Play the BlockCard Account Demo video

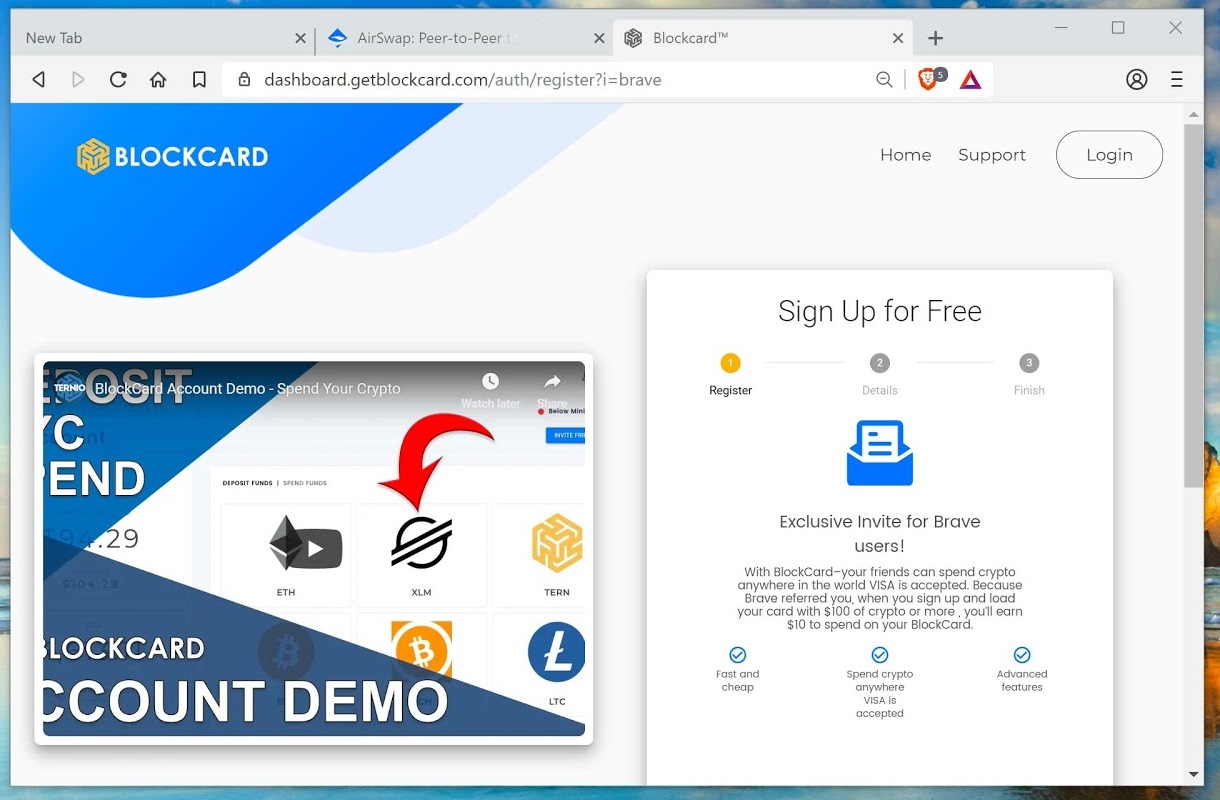click(314, 548)
